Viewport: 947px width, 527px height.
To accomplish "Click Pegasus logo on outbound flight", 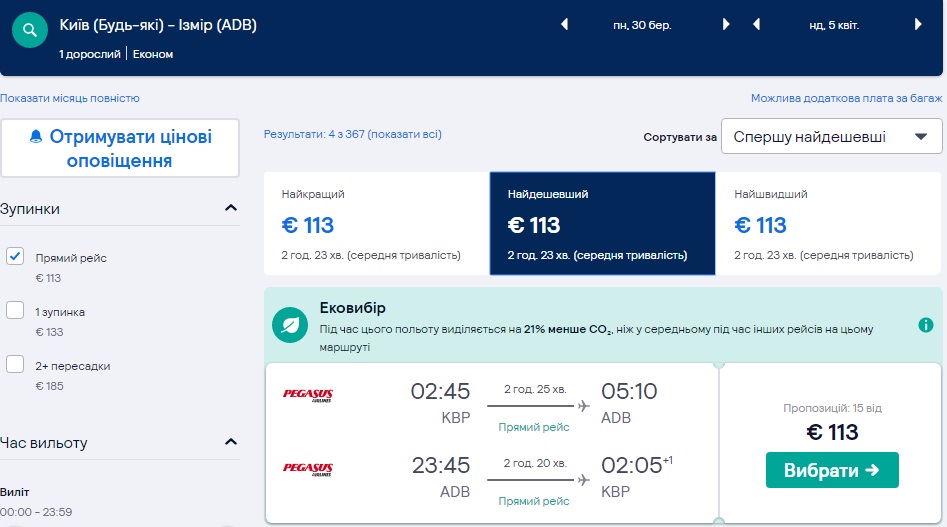I will pyautogui.click(x=308, y=395).
